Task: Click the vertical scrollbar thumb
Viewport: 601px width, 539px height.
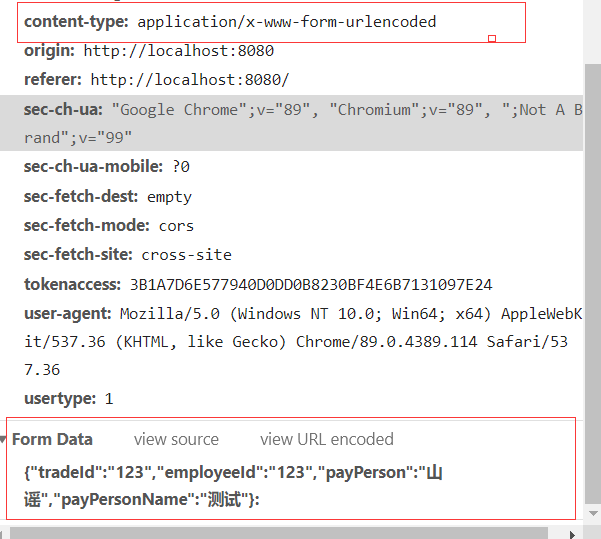Action: [593, 284]
